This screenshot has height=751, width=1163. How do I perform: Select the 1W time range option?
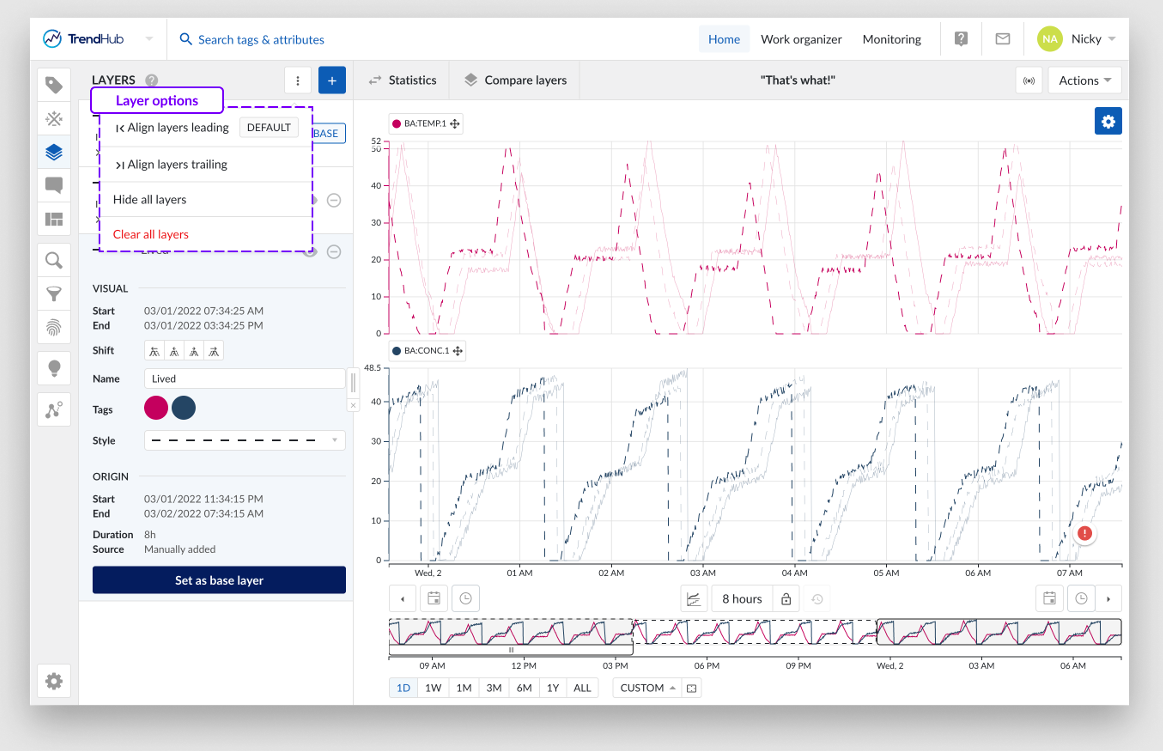(433, 688)
